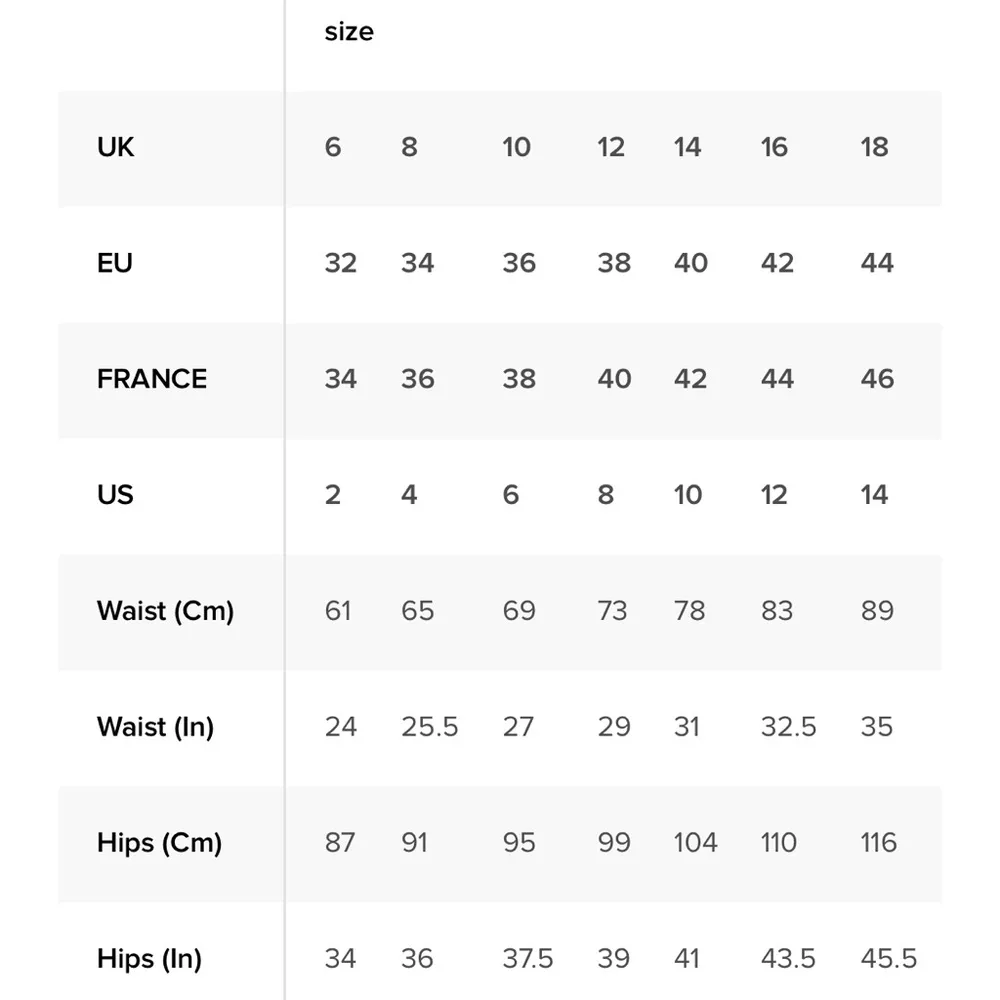Select the Waist (Cm) row label

165,611
